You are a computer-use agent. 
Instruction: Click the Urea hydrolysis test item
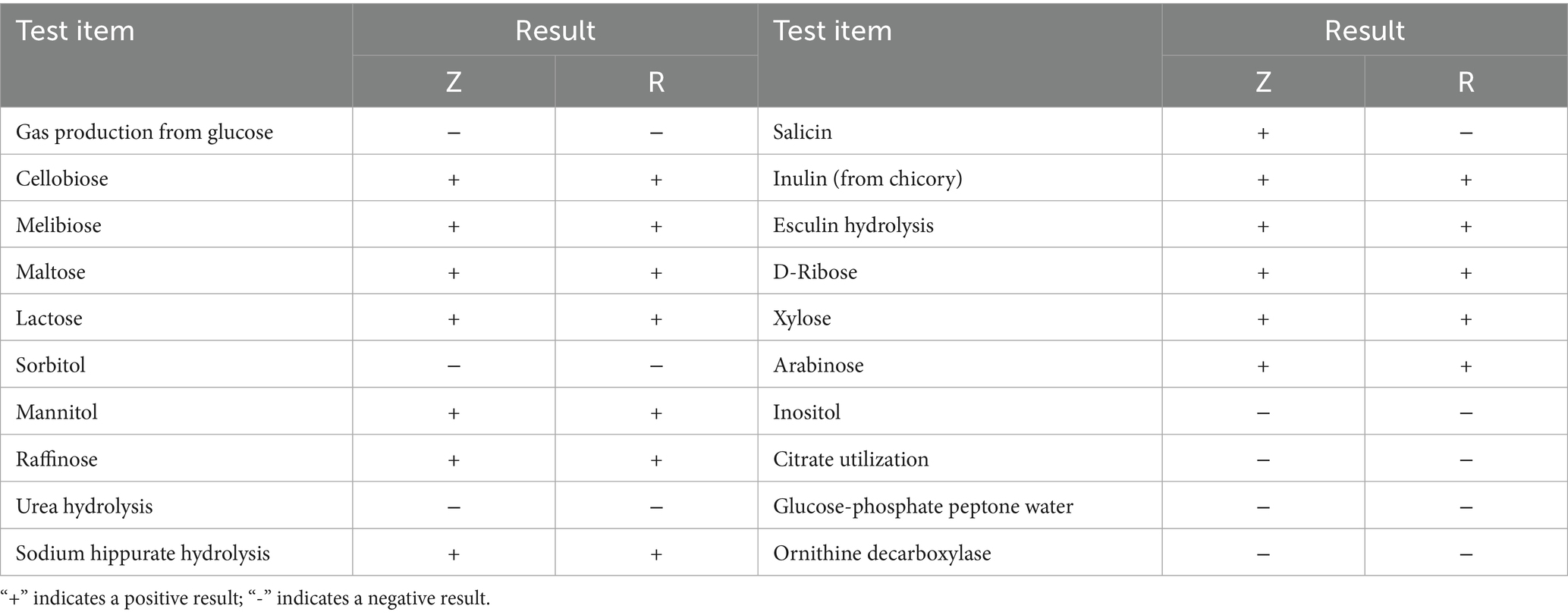pos(84,507)
